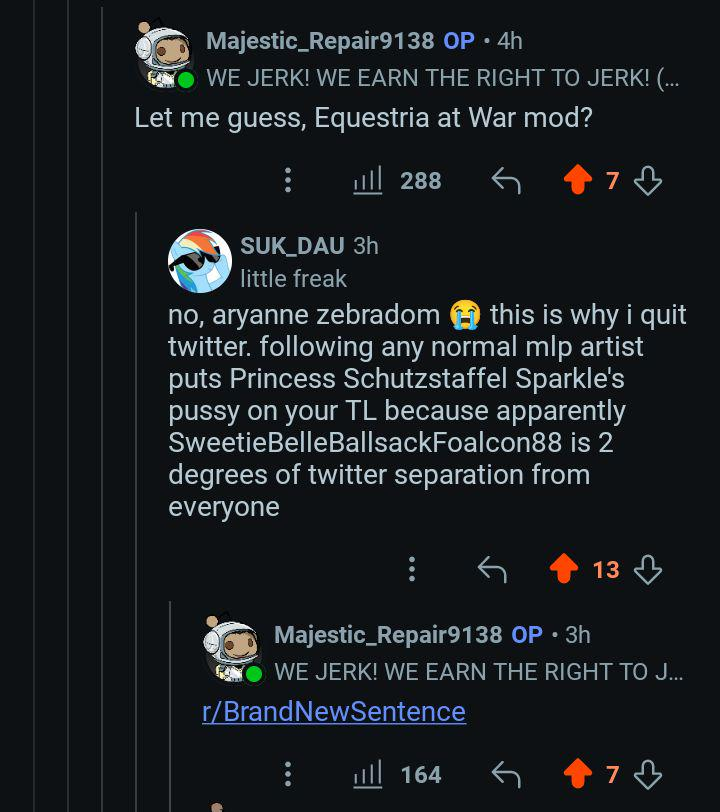The width and height of the screenshot is (720, 812).
Task: Open three-dot menu on SUK_DAU's comment
Action: click(x=411, y=570)
